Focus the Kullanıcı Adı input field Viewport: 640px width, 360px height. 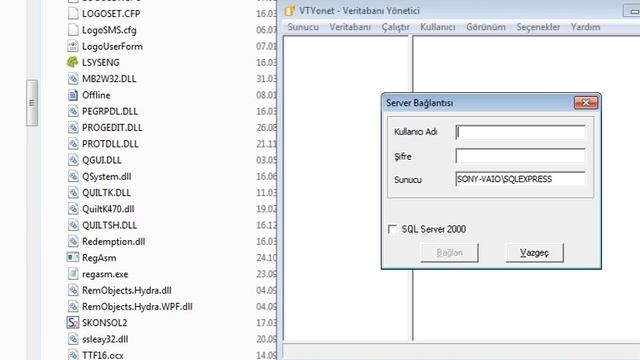point(520,132)
